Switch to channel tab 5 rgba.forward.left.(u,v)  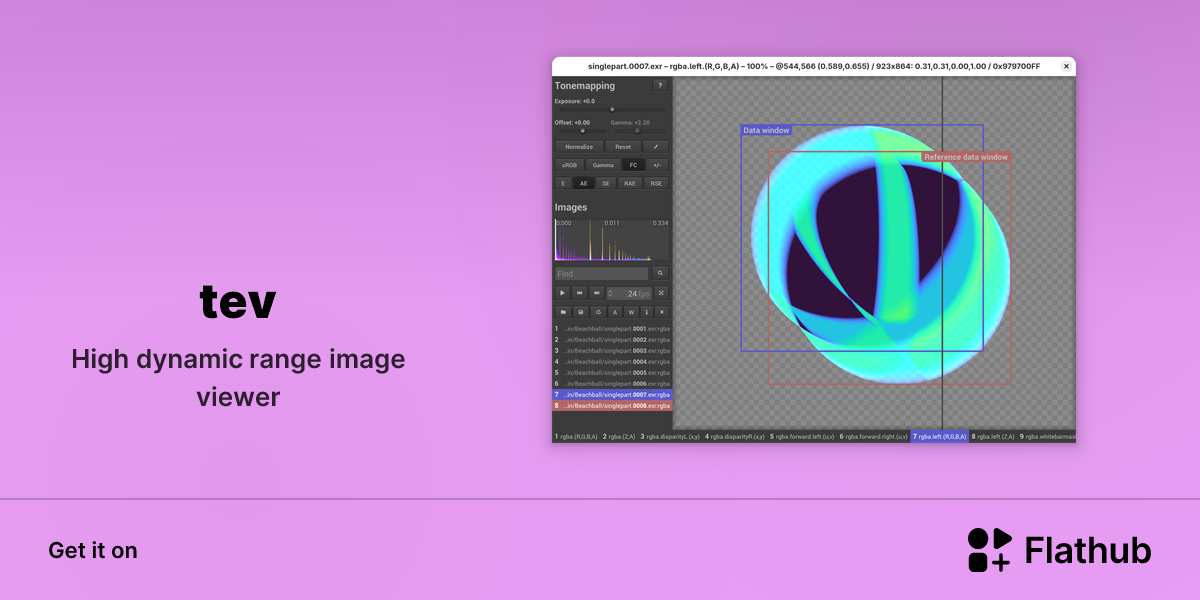coord(802,437)
